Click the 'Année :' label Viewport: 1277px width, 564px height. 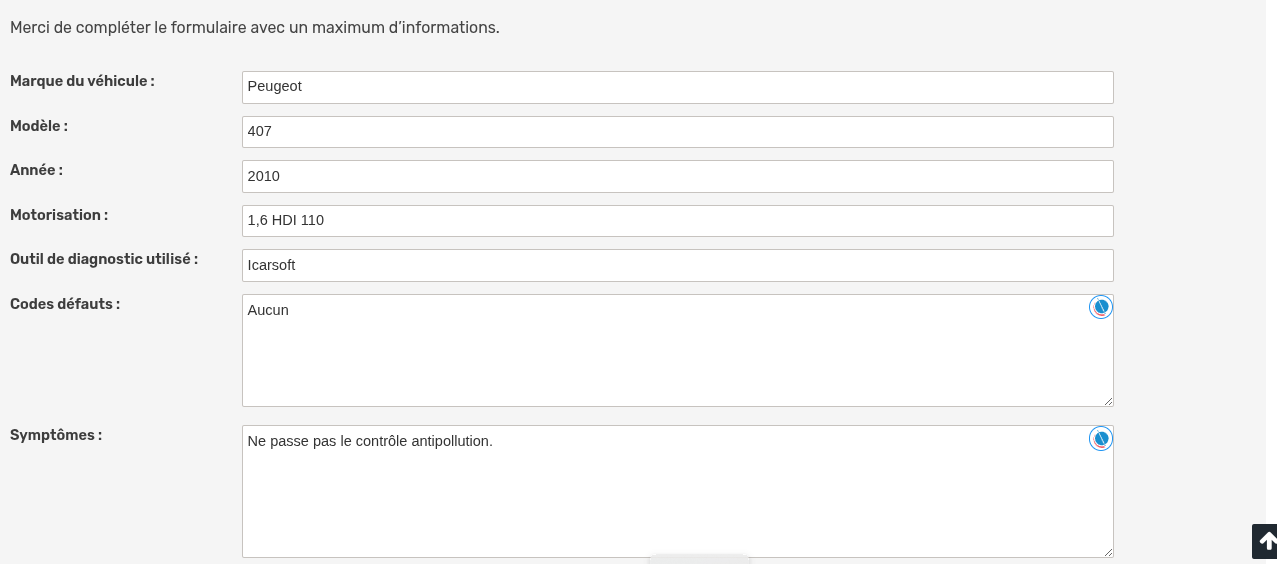36,170
